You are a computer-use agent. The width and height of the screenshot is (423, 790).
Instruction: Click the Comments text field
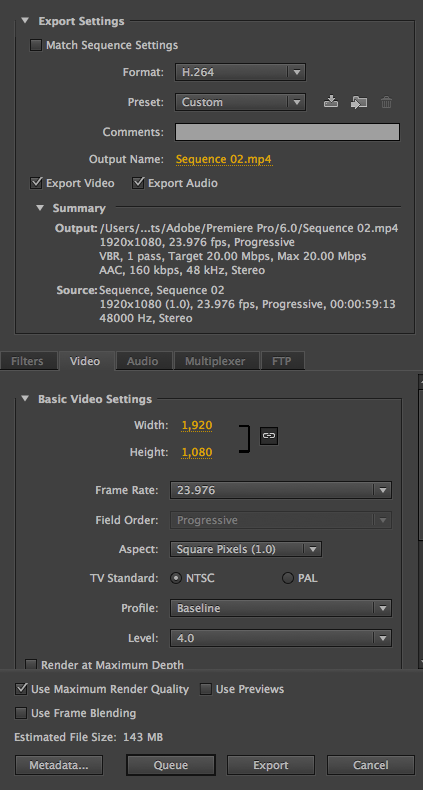[287, 132]
